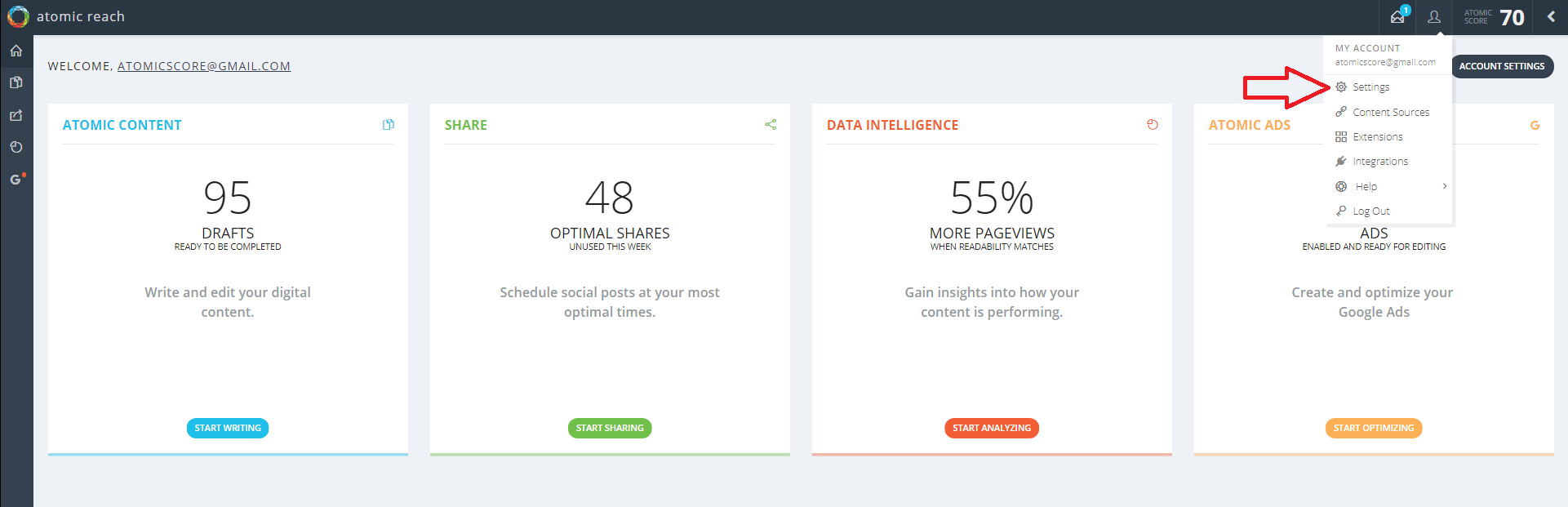Click the ATOMIC CONTENT card title
This screenshot has width=1568, height=507.
click(122, 125)
